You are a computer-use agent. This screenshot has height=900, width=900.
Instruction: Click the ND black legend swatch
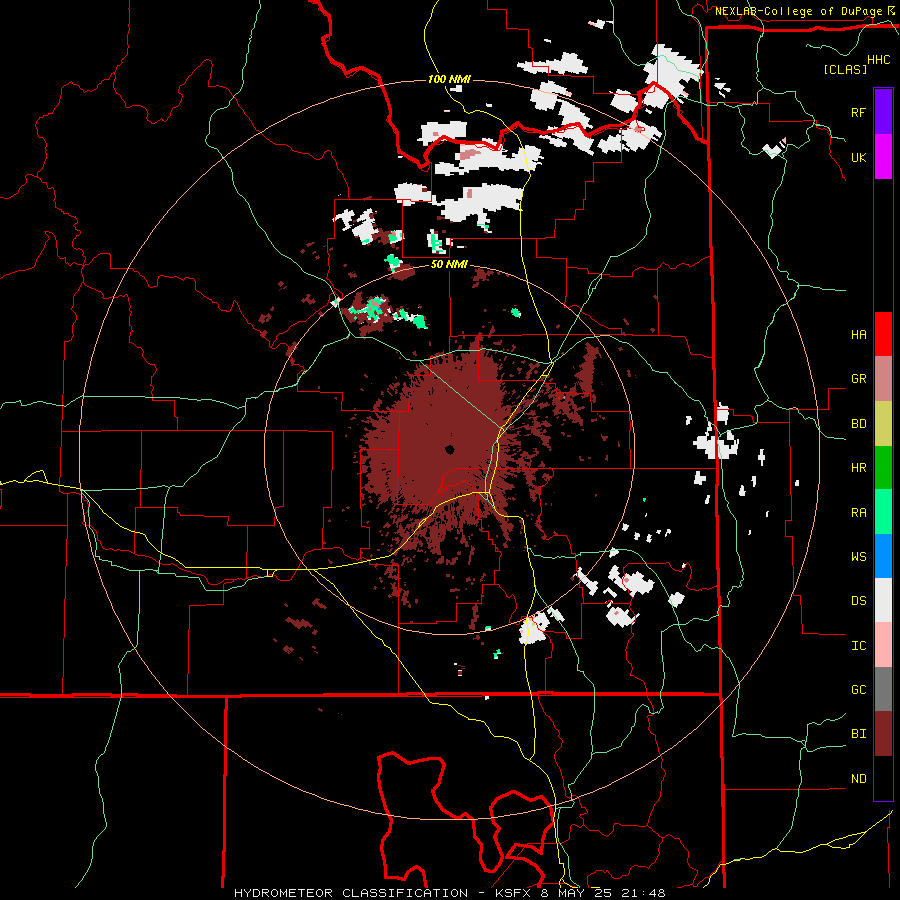pos(883,778)
